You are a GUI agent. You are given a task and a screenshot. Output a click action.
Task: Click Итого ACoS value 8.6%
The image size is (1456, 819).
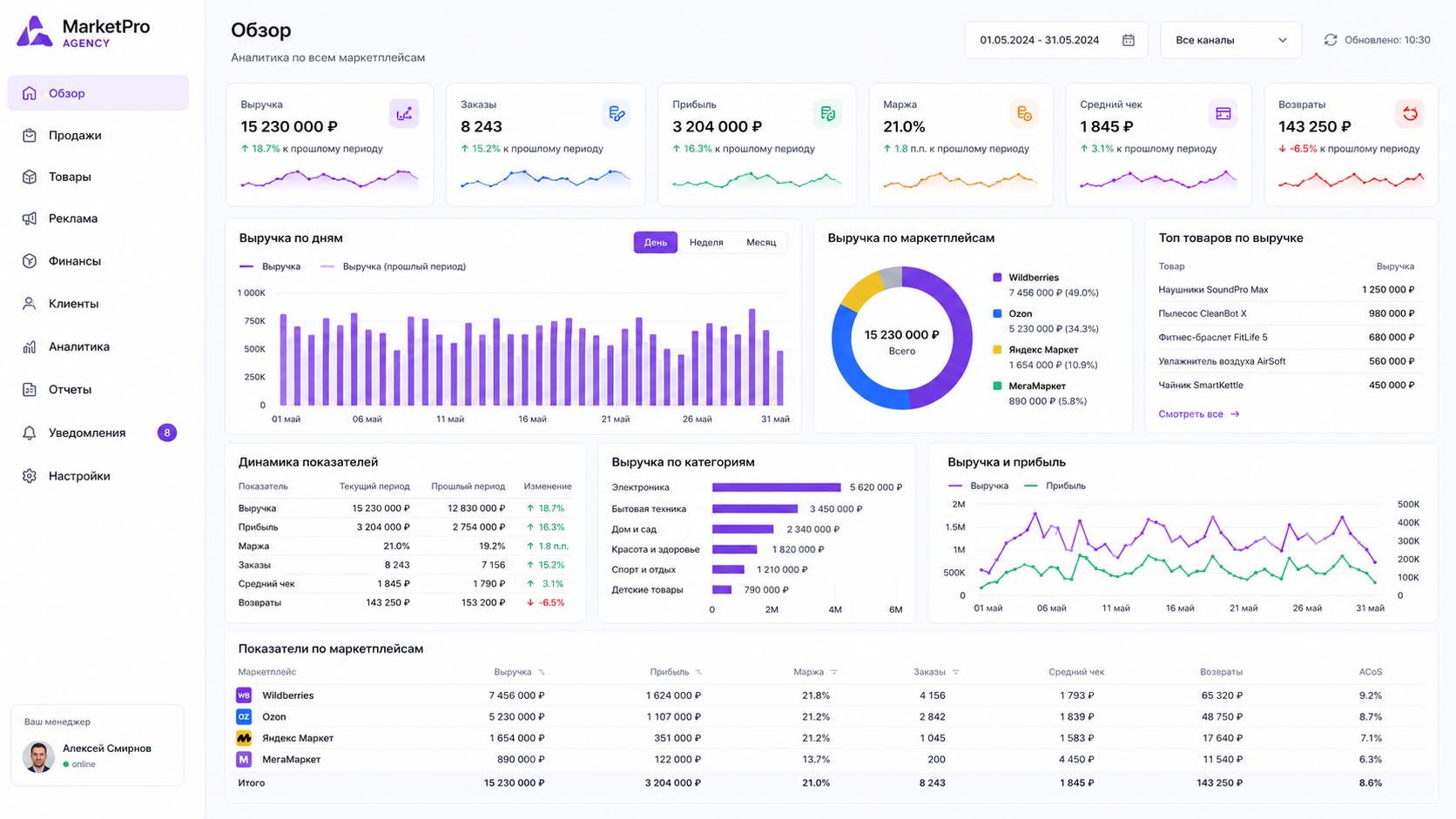(1371, 782)
